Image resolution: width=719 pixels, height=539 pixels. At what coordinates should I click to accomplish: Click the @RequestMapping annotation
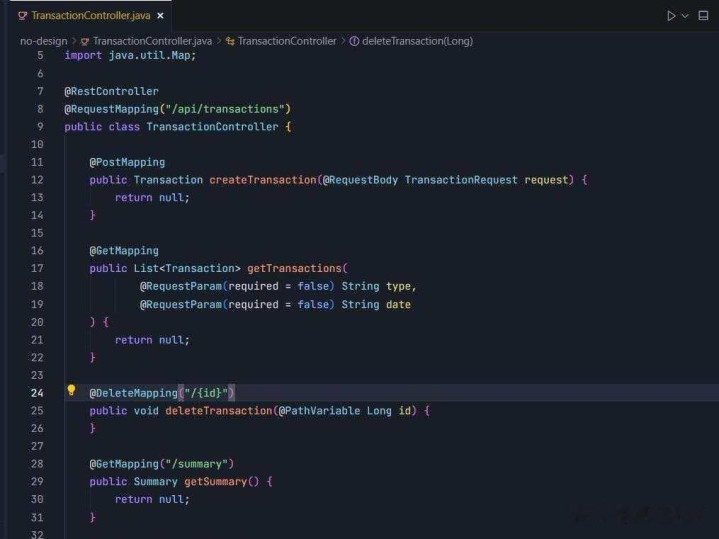coord(111,109)
